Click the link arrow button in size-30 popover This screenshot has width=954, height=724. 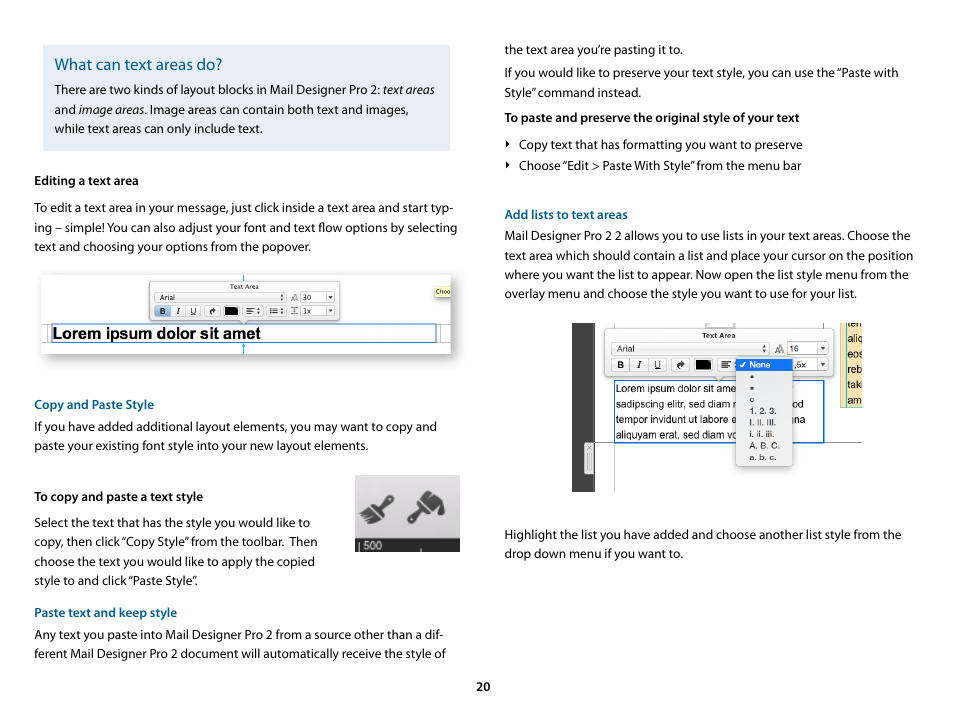coord(212,311)
